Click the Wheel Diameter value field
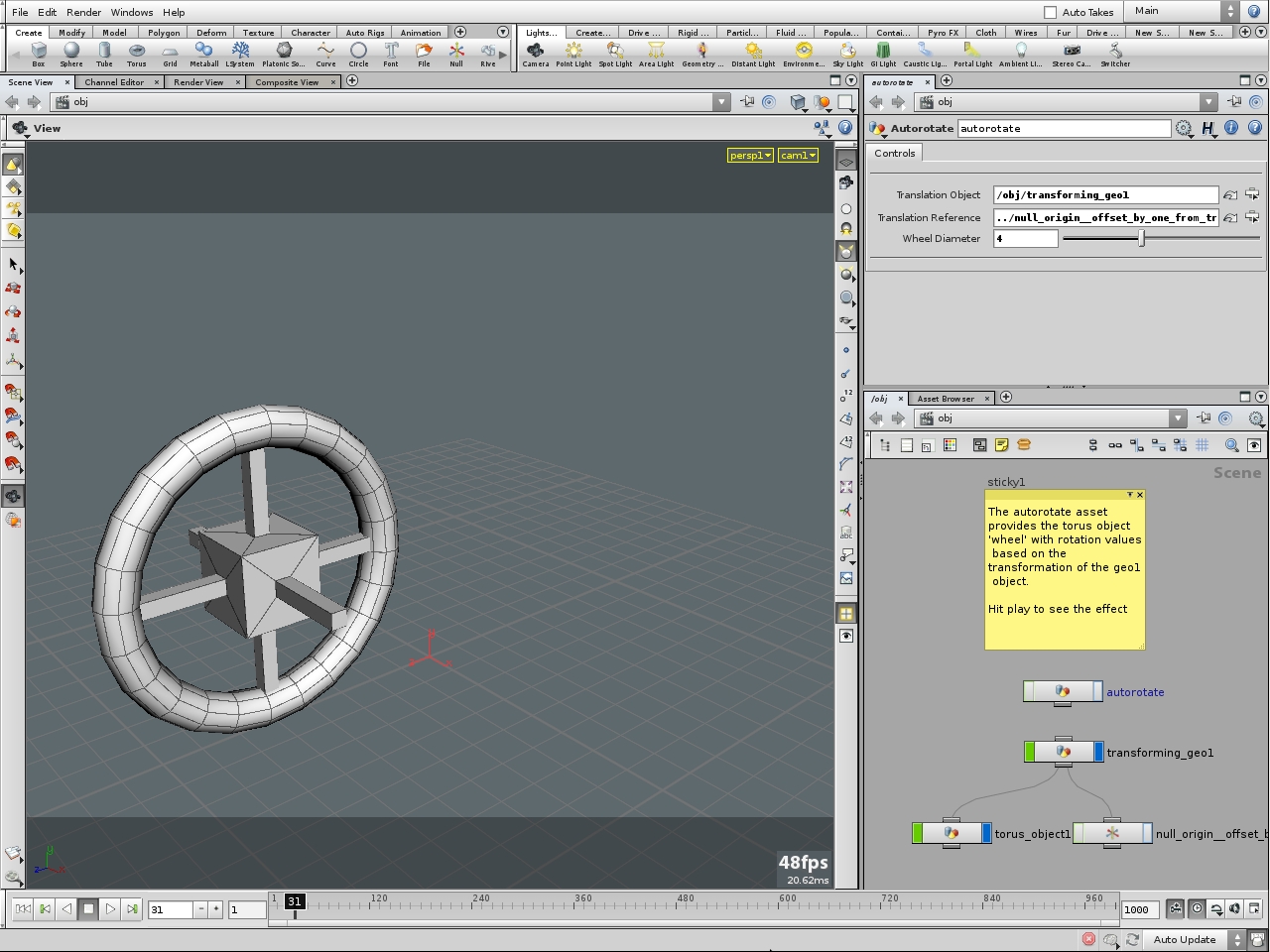1270x952 pixels. click(x=1026, y=238)
